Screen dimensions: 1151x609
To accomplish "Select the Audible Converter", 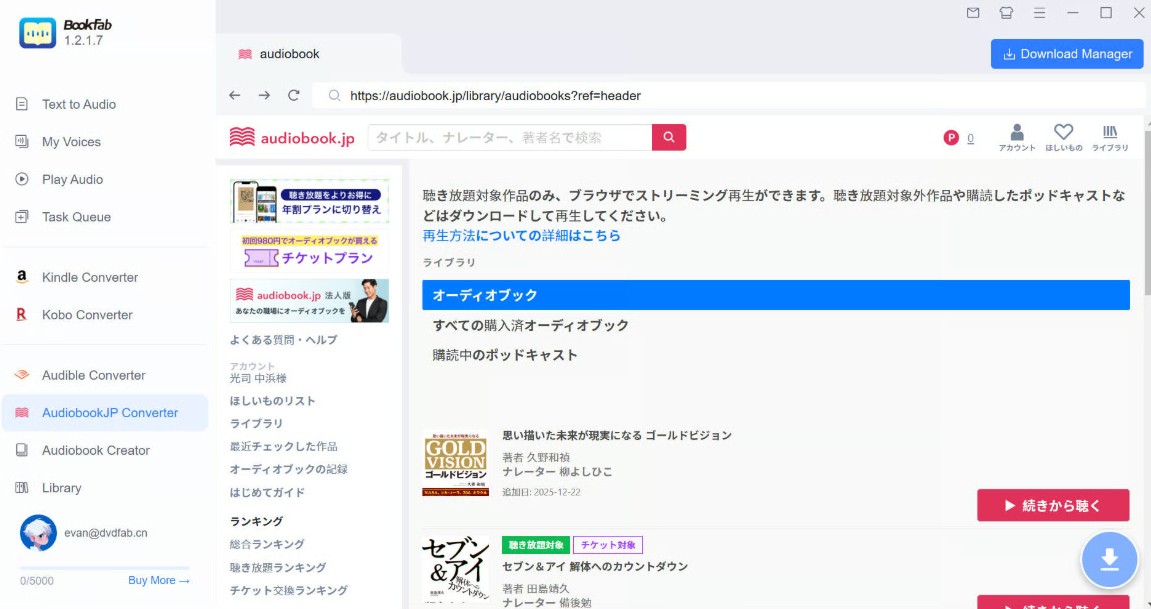I will (93, 375).
